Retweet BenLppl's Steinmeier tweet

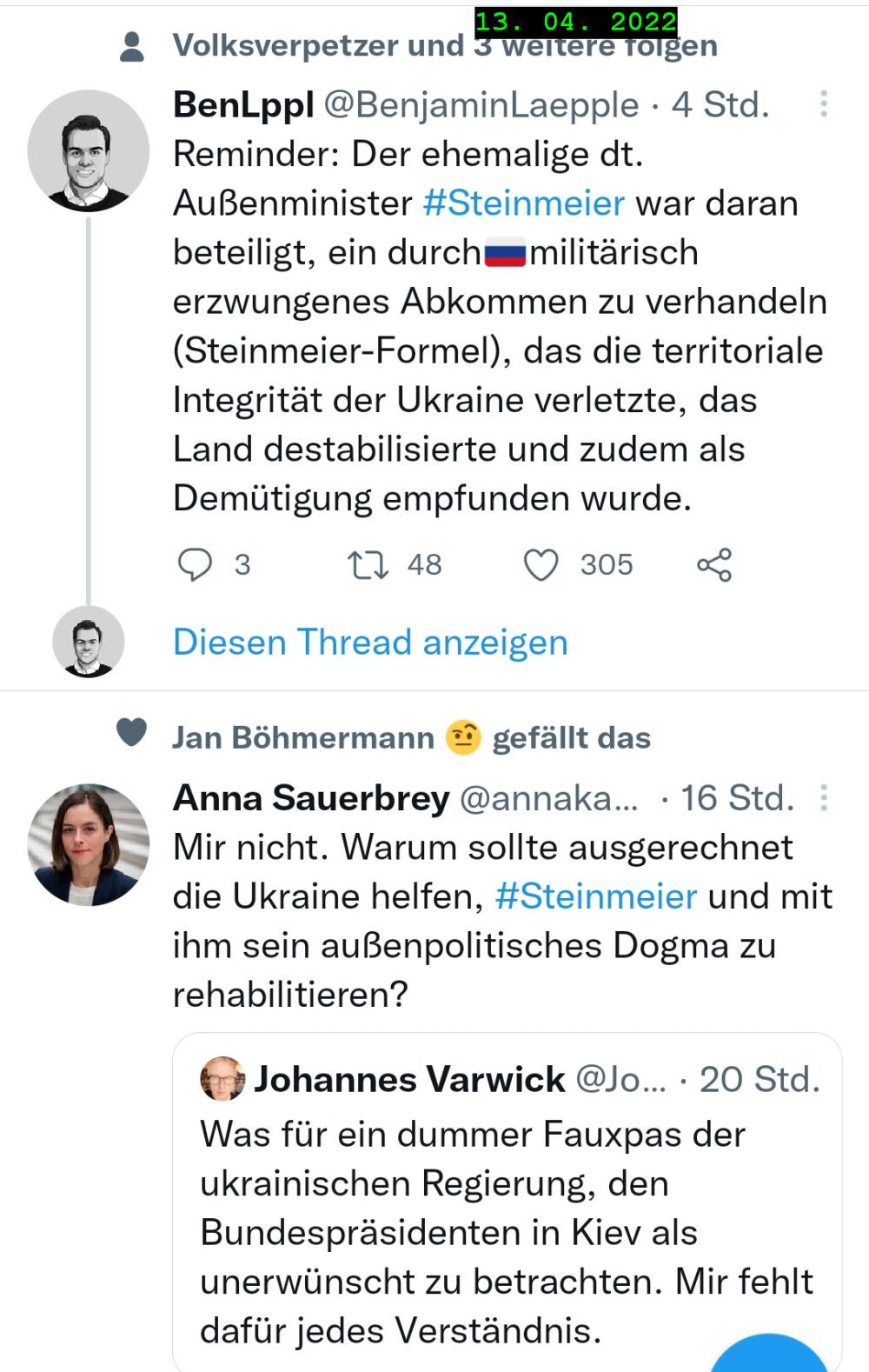[x=368, y=564]
